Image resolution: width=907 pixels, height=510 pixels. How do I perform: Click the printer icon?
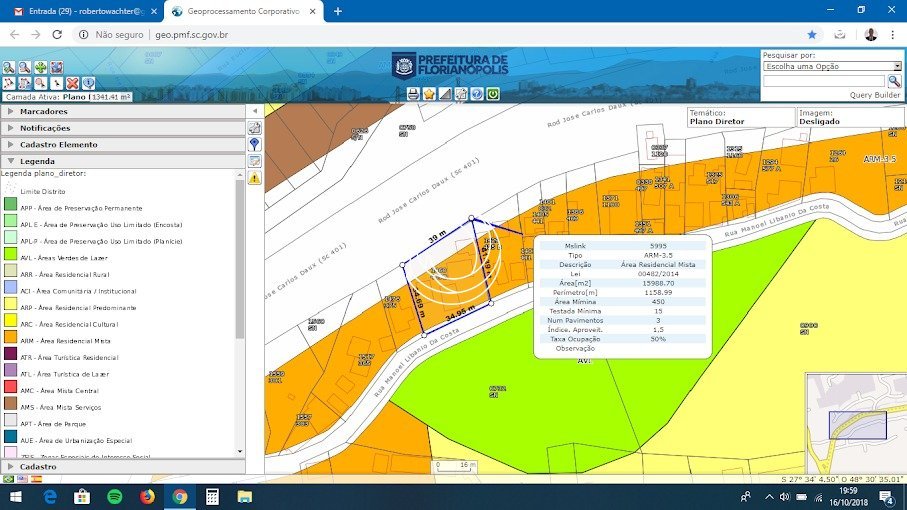[x=413, y=94]
